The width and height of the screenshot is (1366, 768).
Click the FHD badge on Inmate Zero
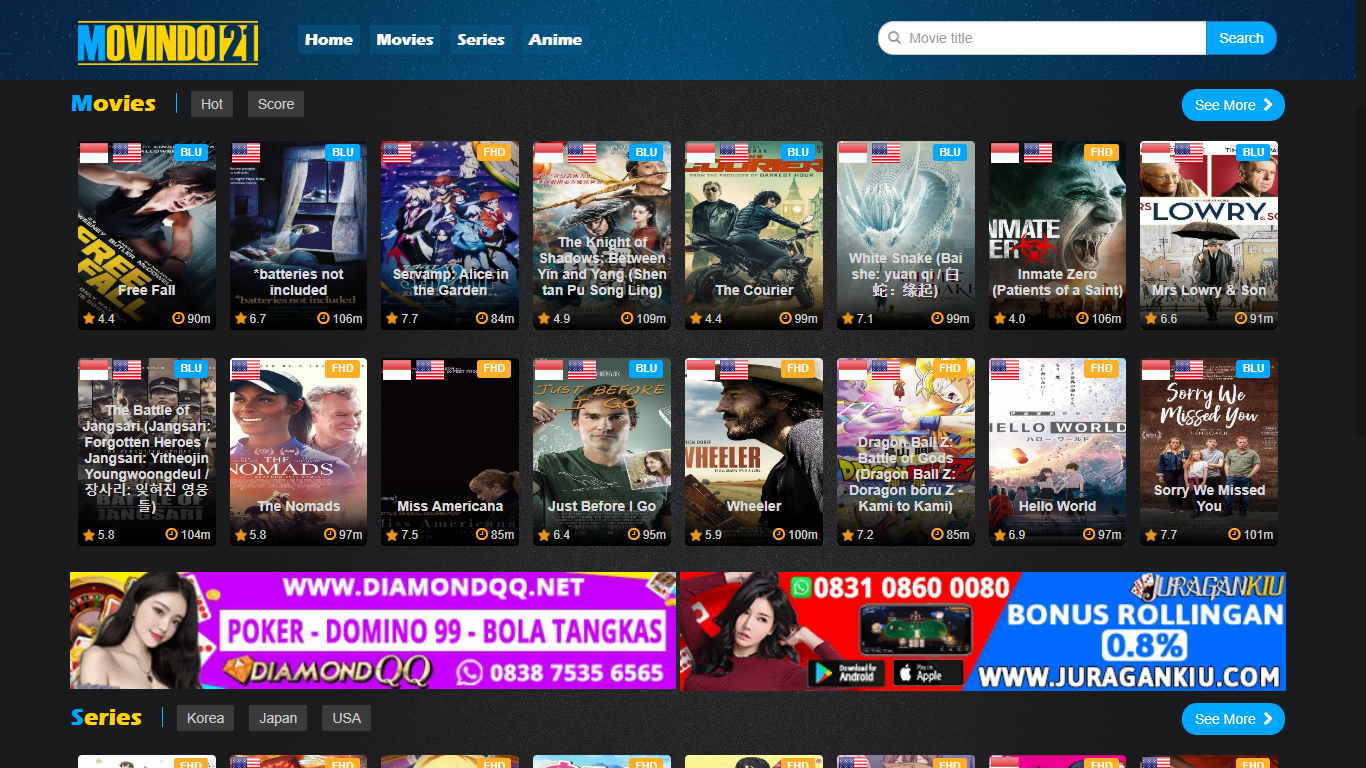pyautogui.click(x=1101, y=152)
